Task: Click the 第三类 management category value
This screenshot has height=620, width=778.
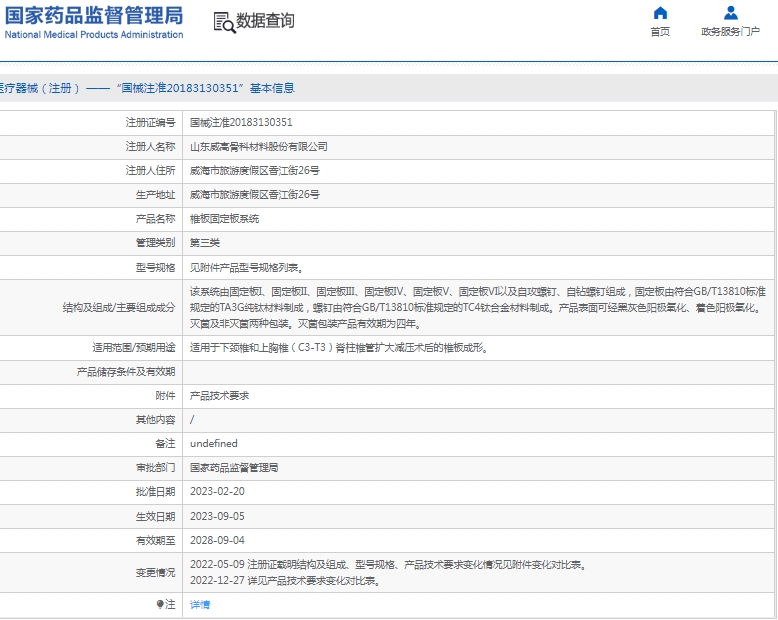Action: coord(204,243)
